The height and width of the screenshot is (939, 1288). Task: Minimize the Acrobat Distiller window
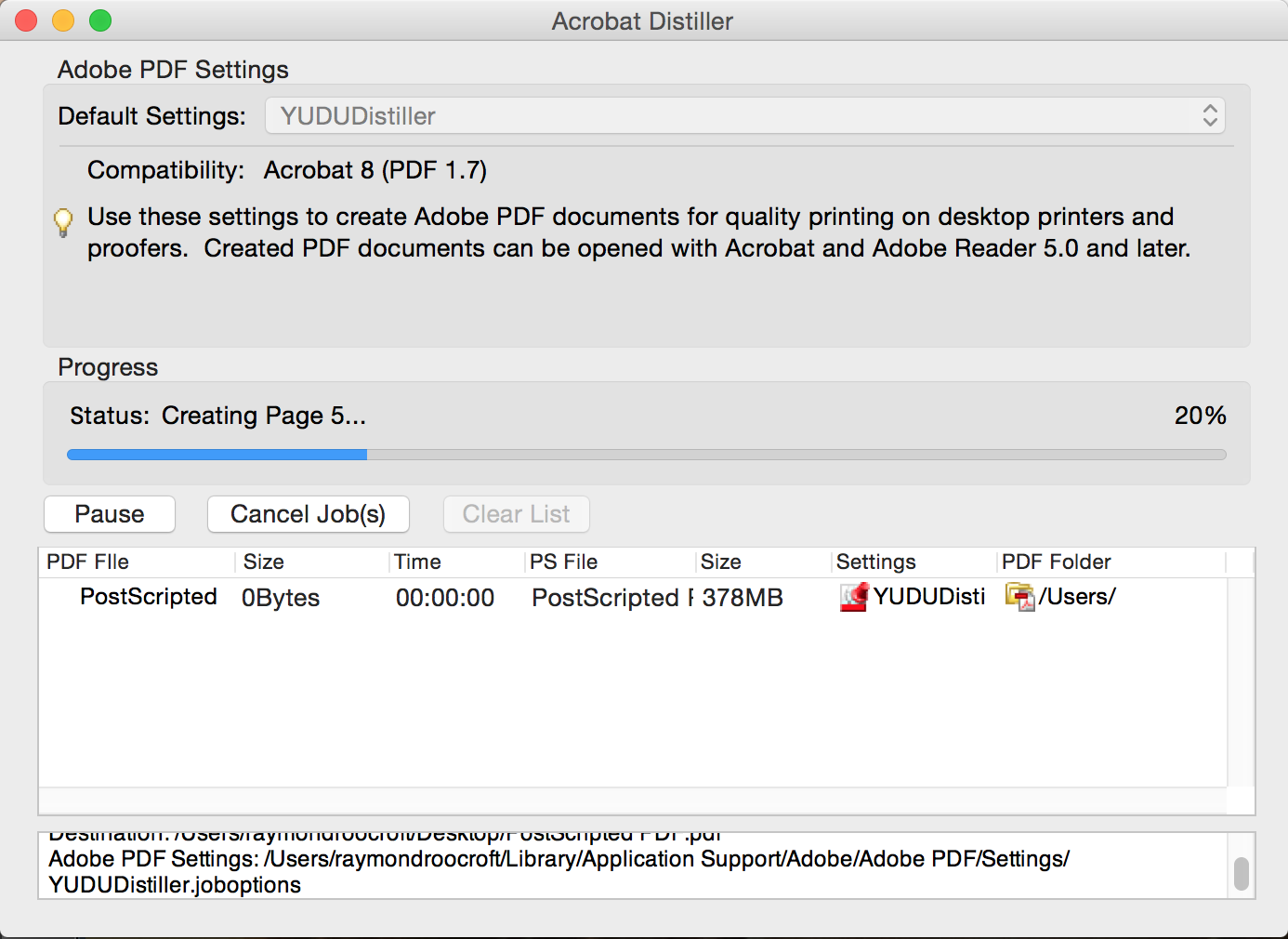(x=63, y=20)
